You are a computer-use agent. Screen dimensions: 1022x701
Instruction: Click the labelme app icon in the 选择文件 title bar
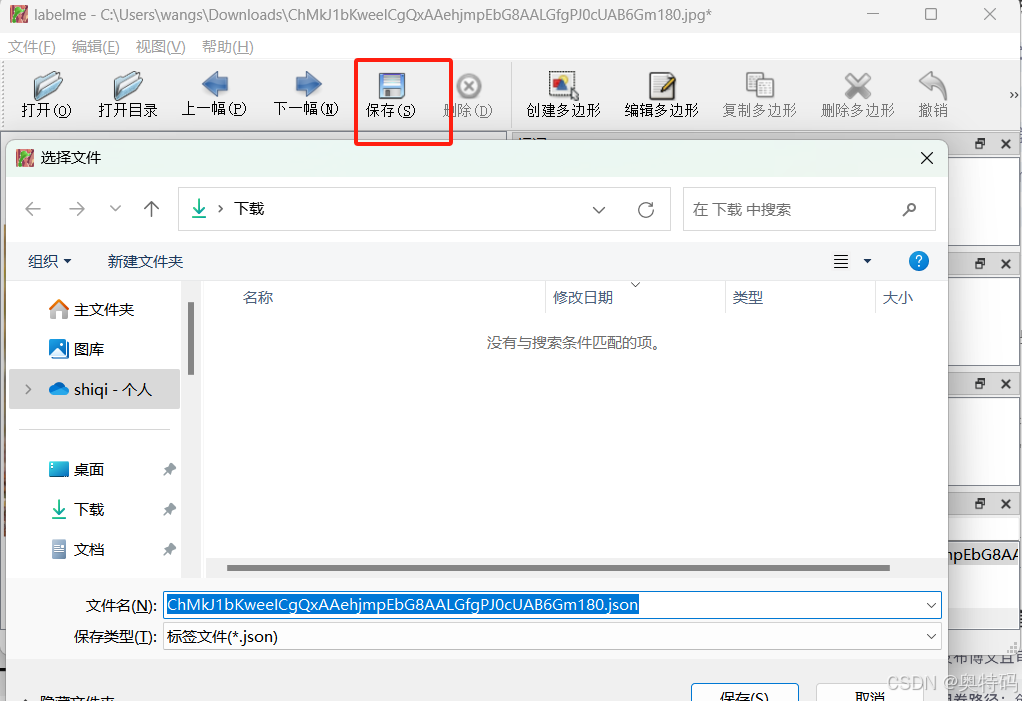pos(25,158)
